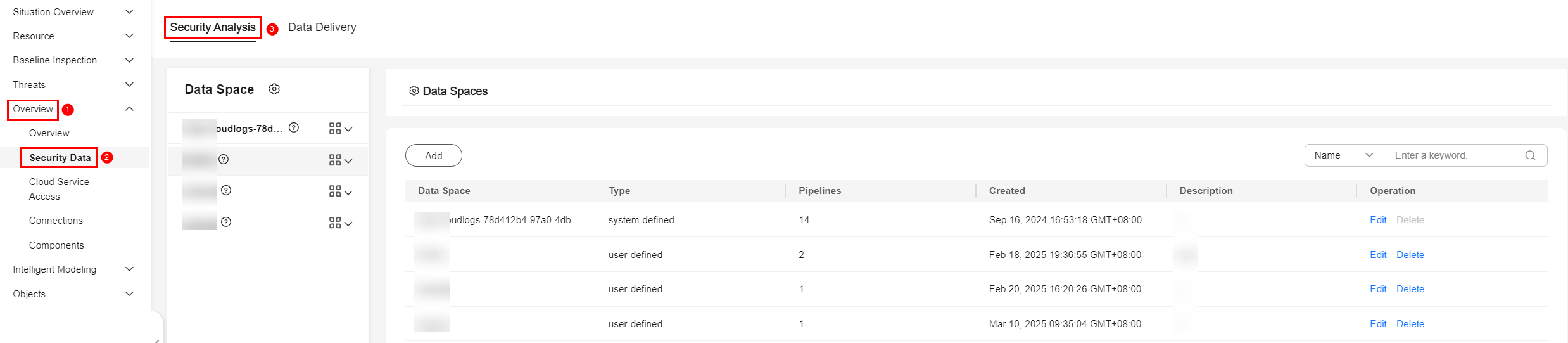Open grid menu icon for cloudlogs data space
The height and width of the screenshot is (343, 1568).
[x=340, y=129]
